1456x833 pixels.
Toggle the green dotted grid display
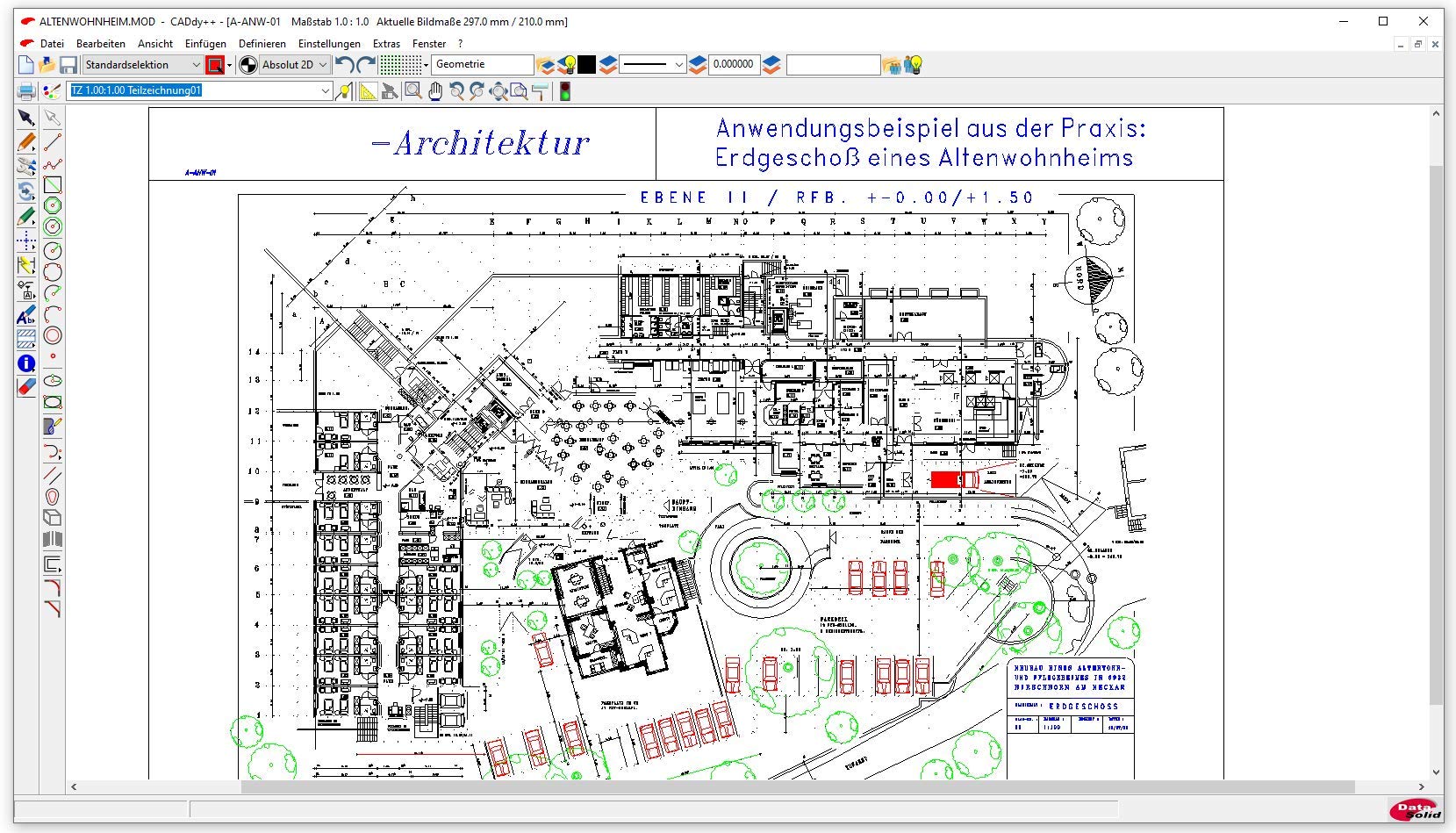400,65
